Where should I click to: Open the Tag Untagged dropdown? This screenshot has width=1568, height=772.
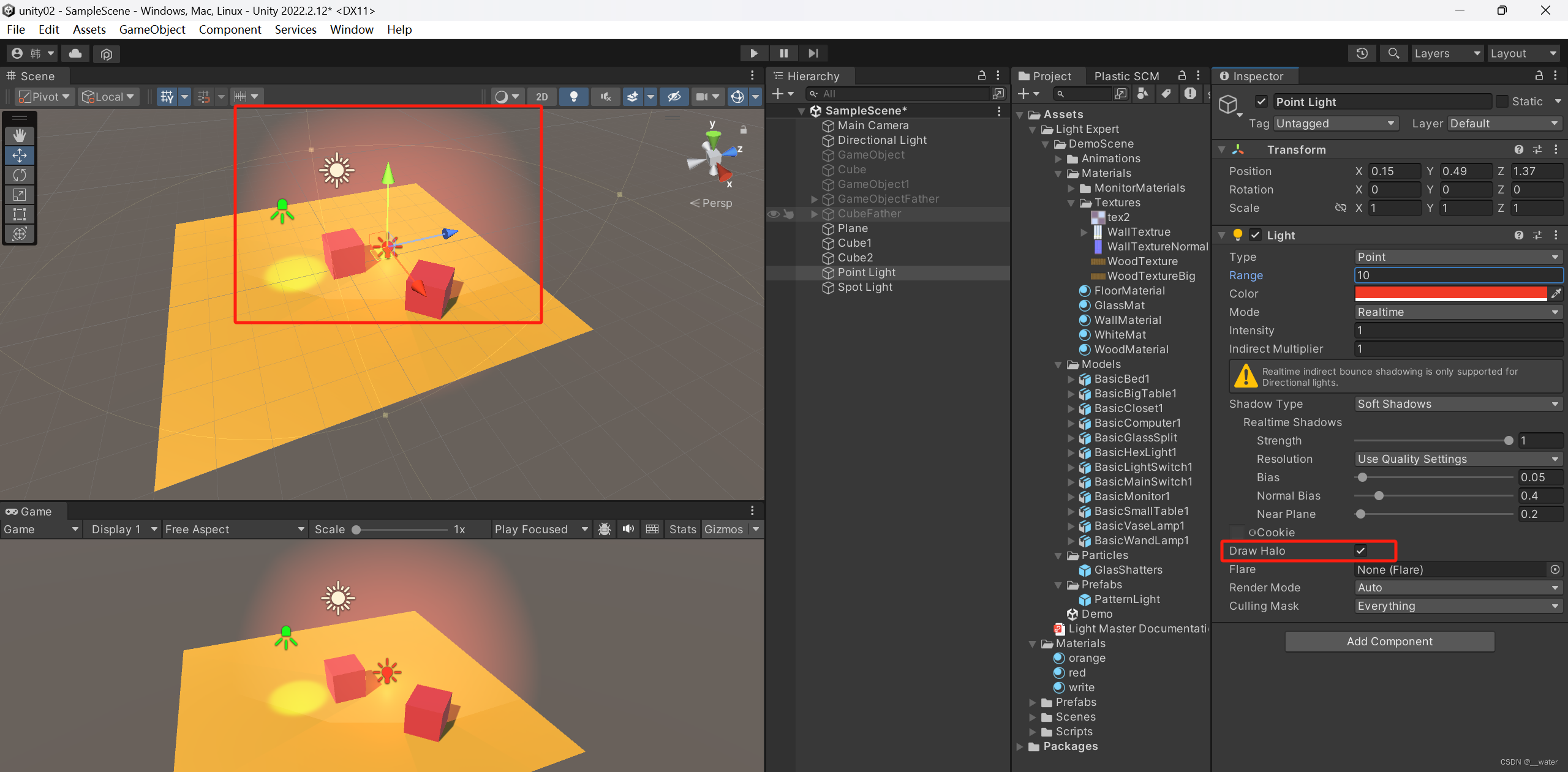1336,124
